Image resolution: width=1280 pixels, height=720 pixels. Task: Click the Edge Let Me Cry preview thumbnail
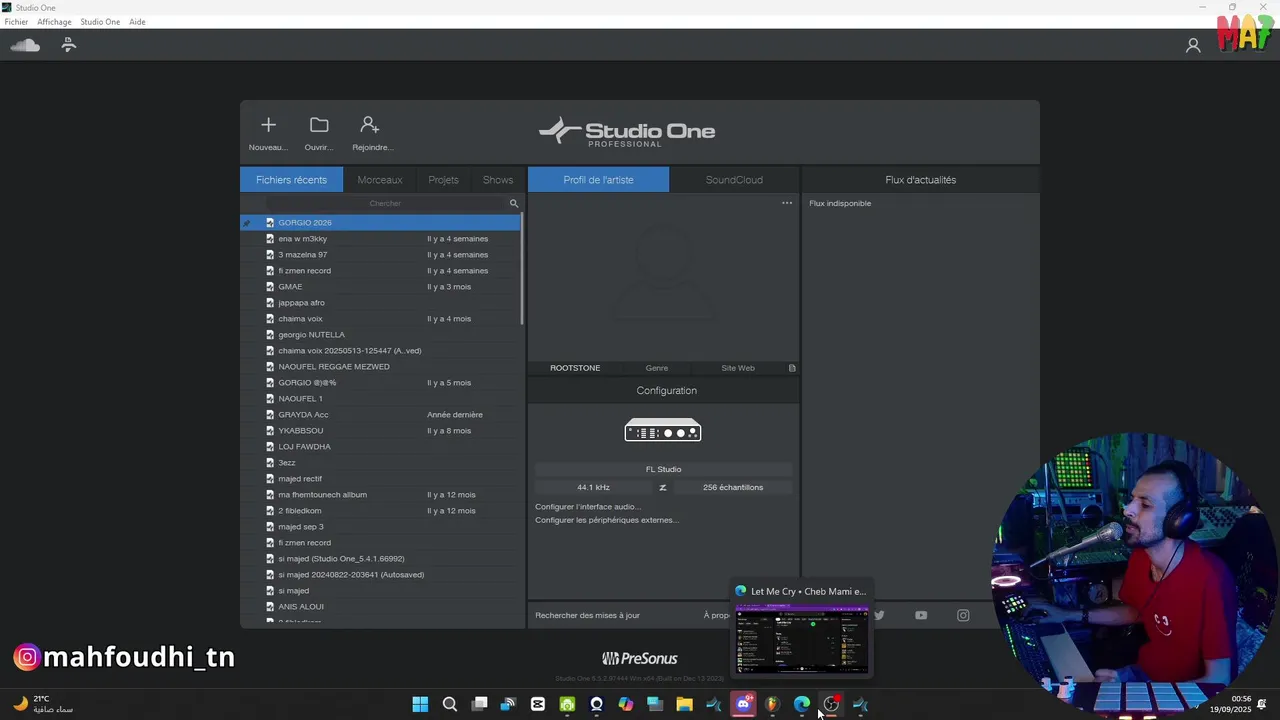tap(802, 638)
